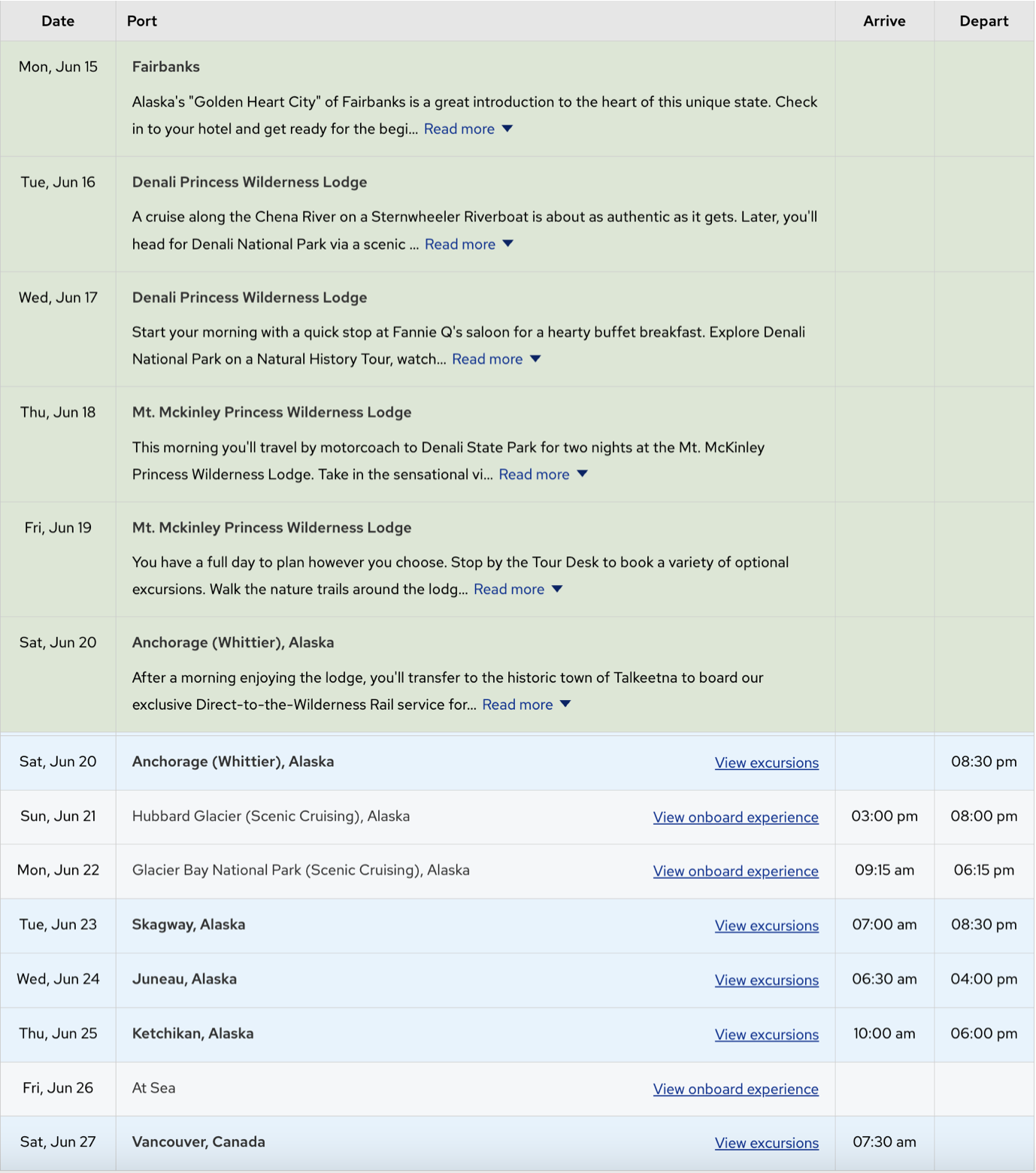Expand the Talkeetna rail description arrow
This screenshot has height=1173, width=1036.
tap(565, 704)
